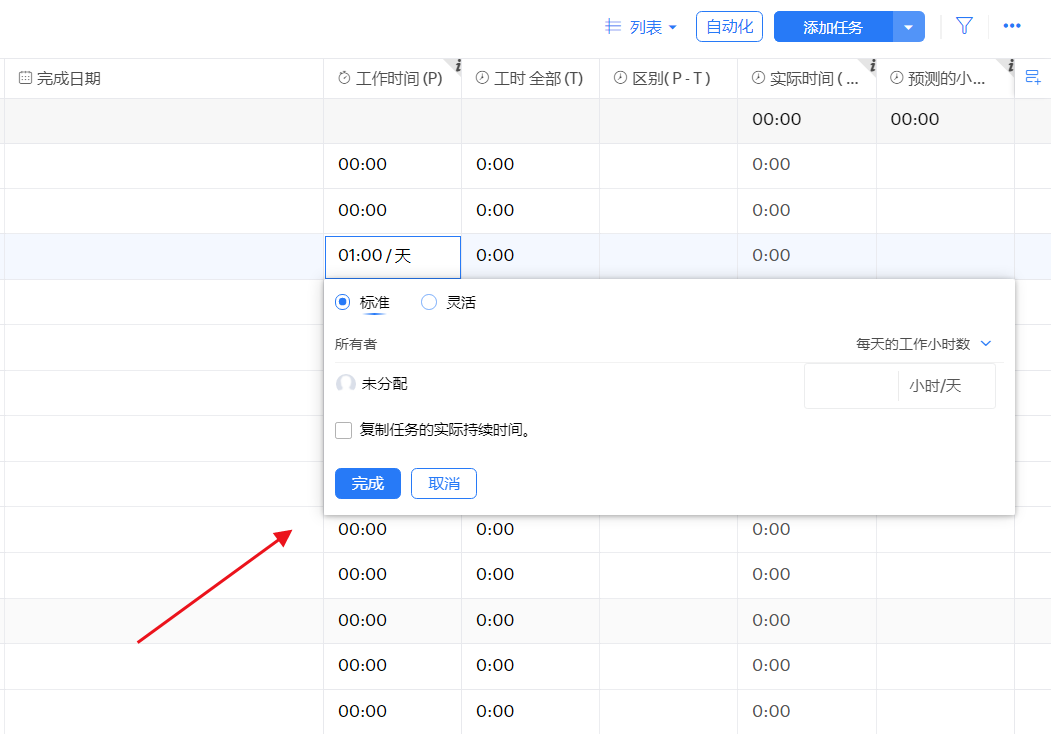Click the info corner on 实际时间 header

871,65
